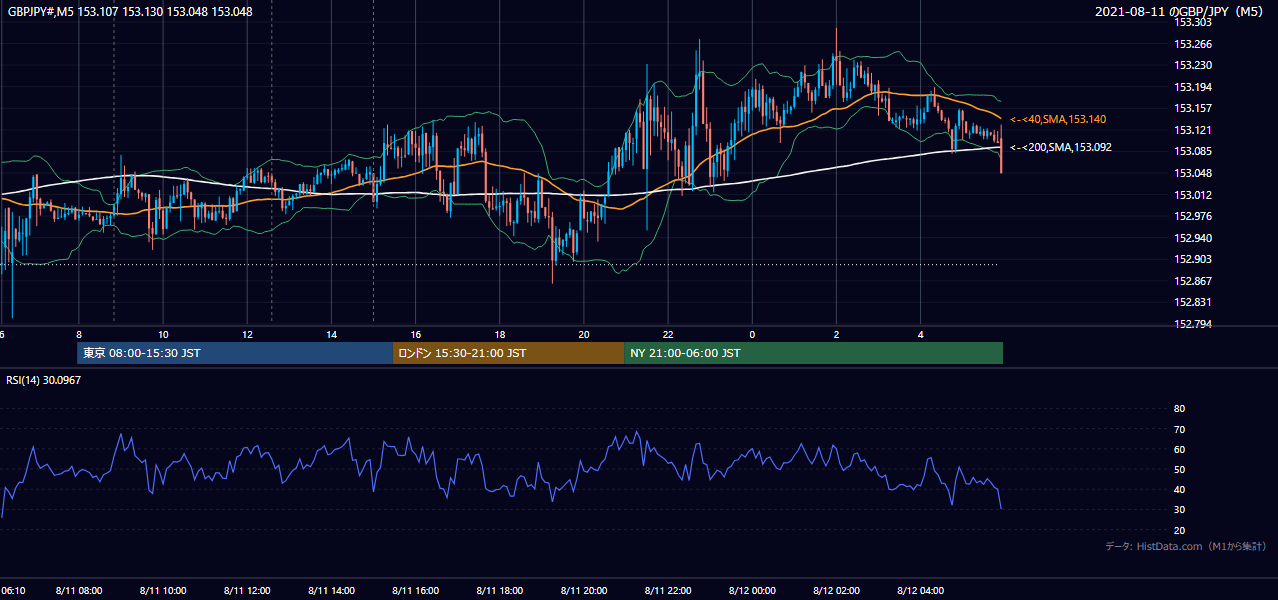The image size is (1278, 600).
Task: Click hour label 8 under price chart
Action: coord(79,335)
